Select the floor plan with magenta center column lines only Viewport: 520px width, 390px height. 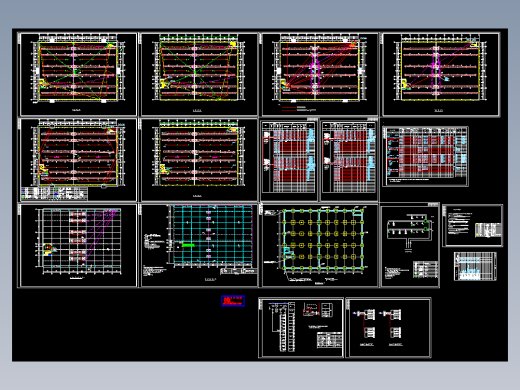pos(441,74)
